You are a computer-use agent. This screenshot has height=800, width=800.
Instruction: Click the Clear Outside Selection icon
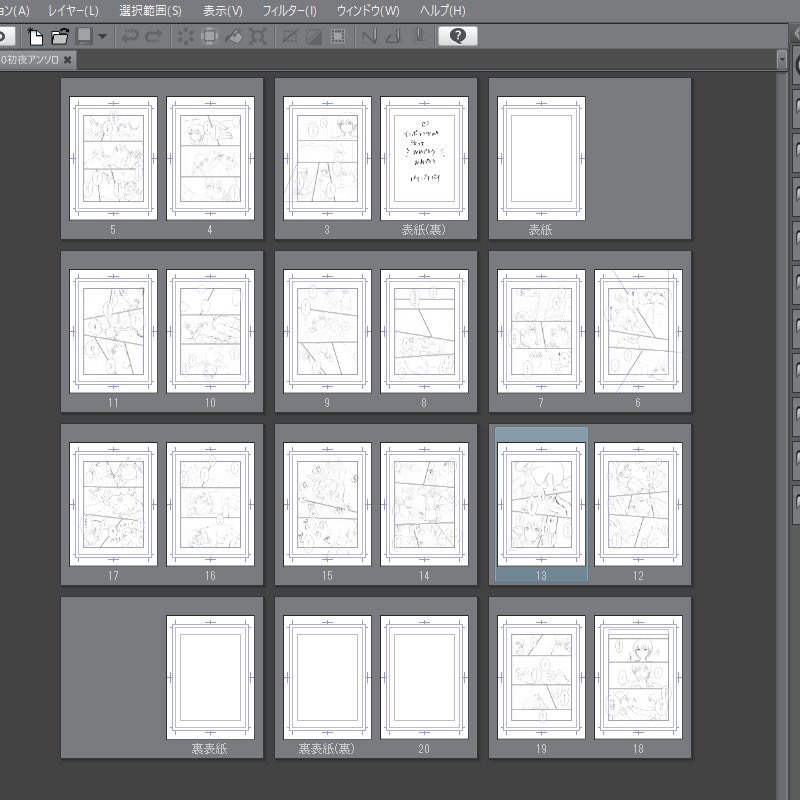(209, 36)
